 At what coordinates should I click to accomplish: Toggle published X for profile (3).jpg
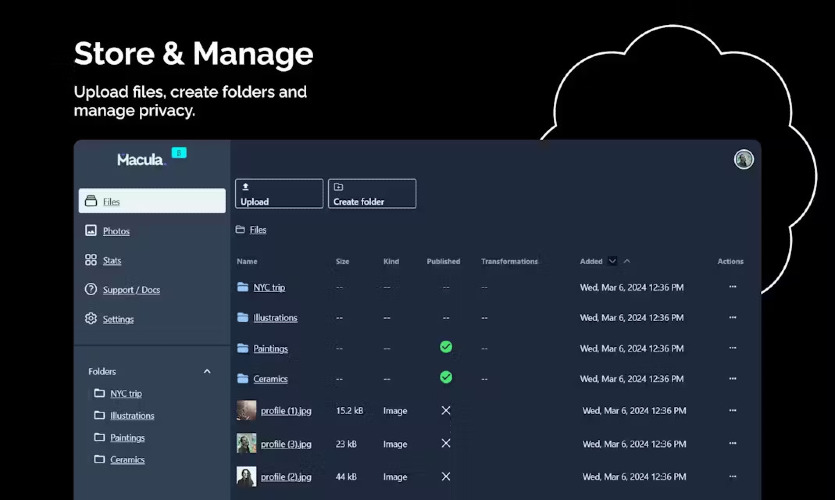[446, 443]
